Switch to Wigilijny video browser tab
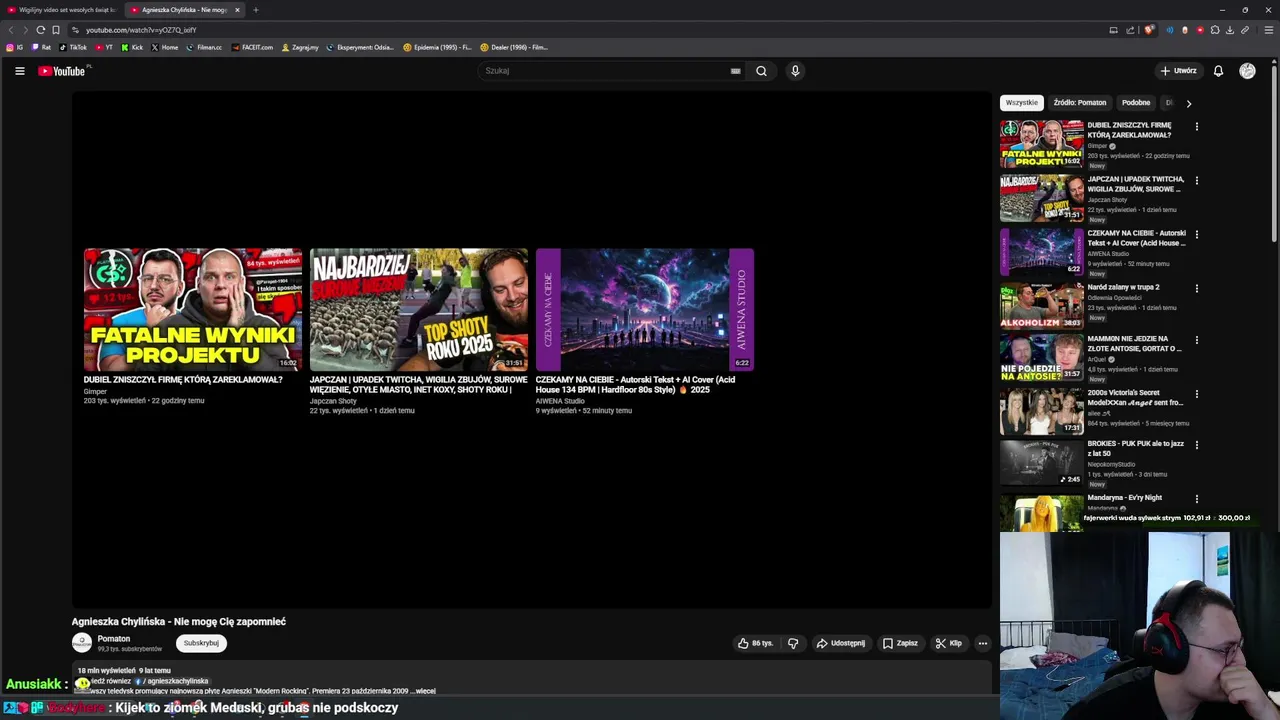 pos(61,10)
